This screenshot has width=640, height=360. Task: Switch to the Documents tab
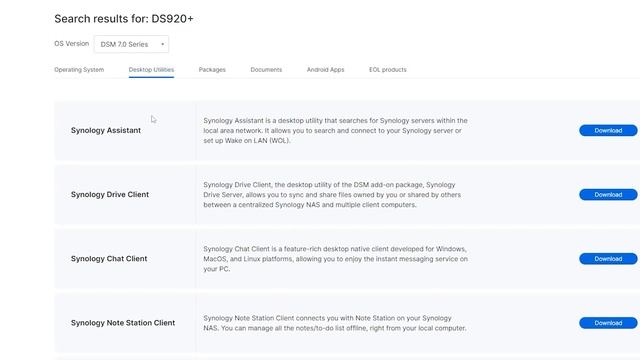[x=266, y=70]
